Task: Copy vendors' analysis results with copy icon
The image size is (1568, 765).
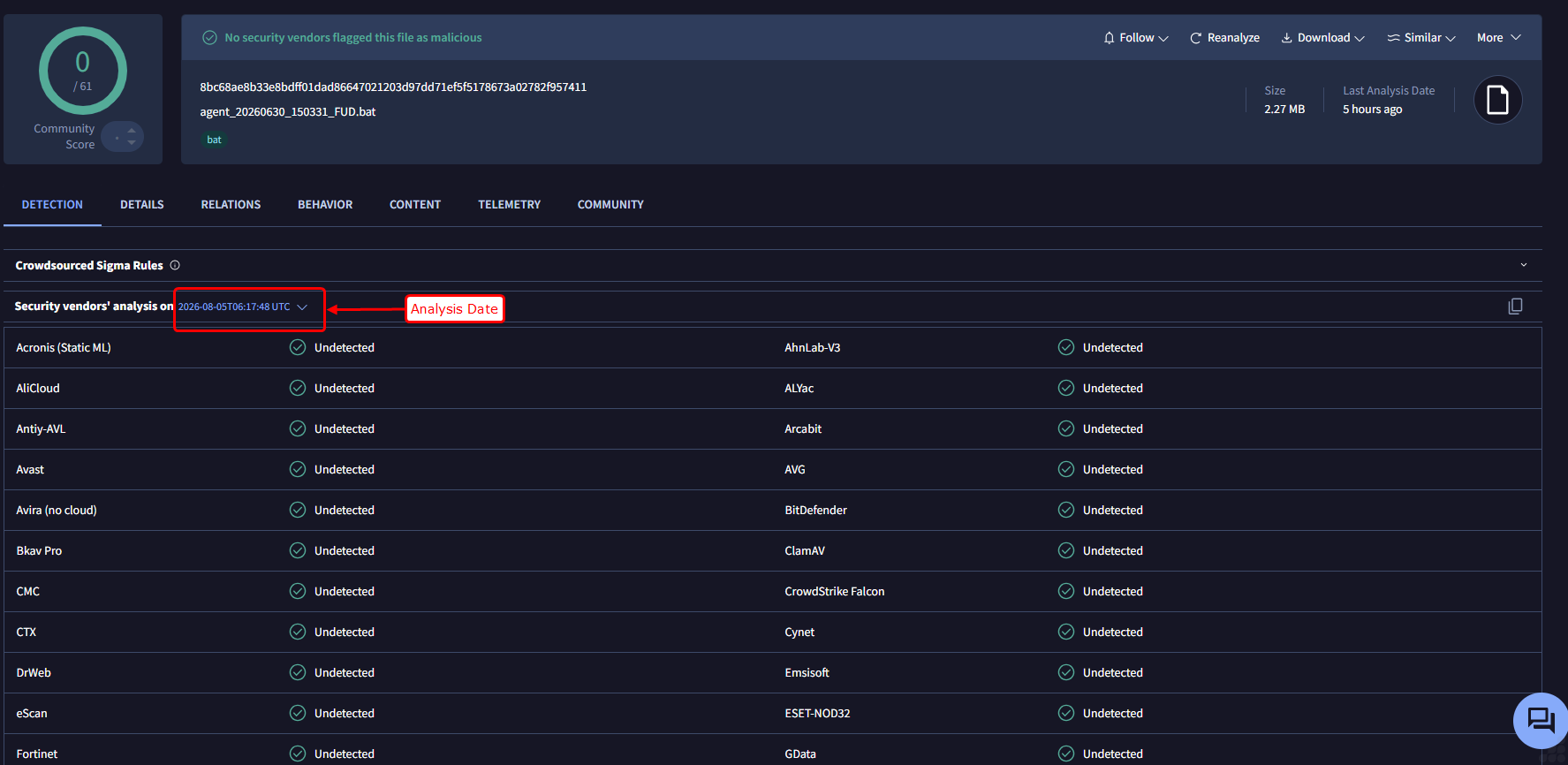Action: 1515,306
